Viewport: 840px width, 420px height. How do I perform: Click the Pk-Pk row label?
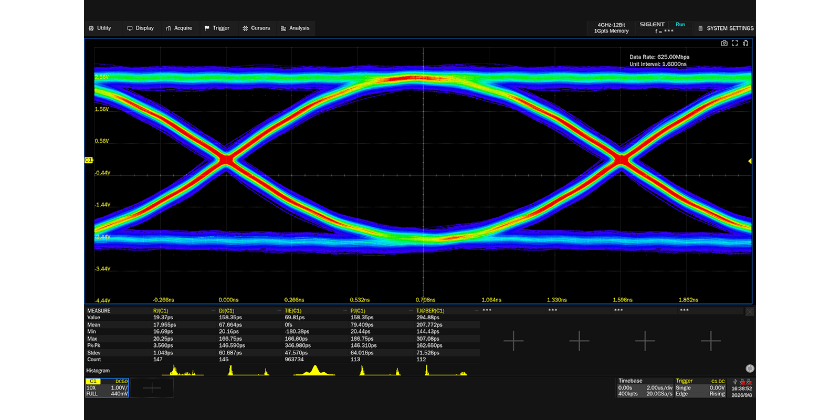pos(93,346)
